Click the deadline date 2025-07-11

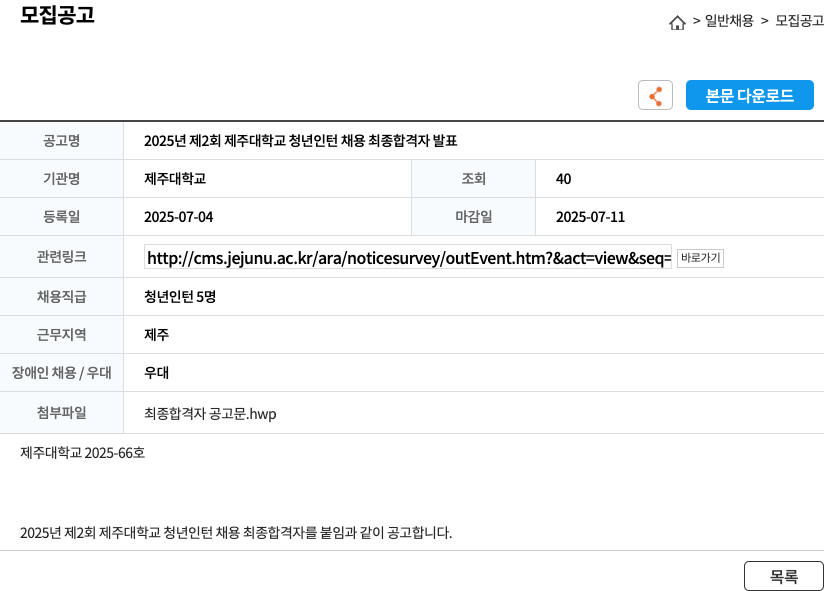point(590,217)
